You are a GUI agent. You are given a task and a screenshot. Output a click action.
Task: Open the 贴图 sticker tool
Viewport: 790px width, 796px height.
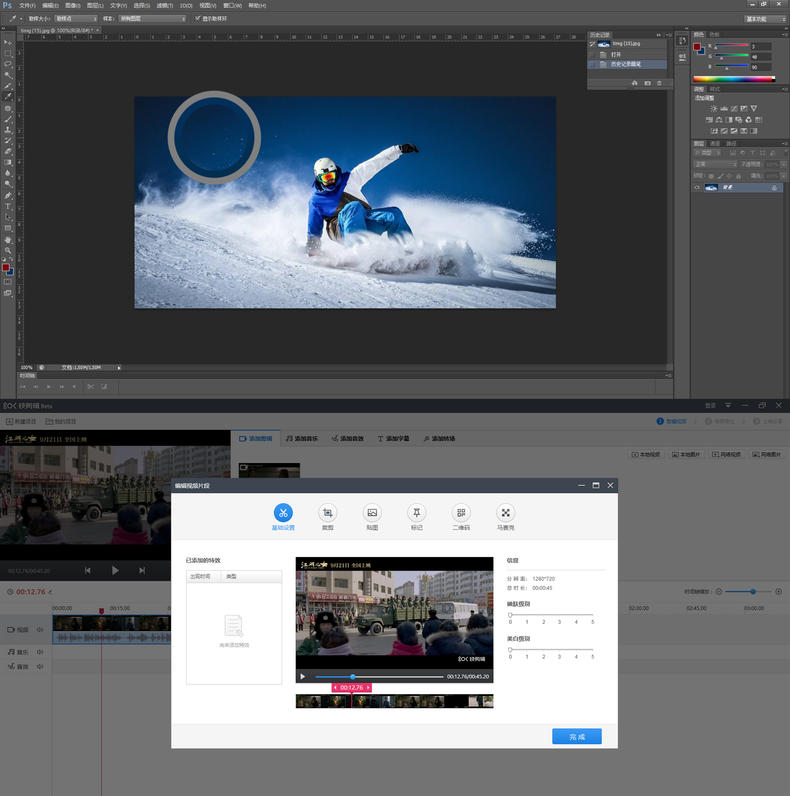[x=372, y=512]
